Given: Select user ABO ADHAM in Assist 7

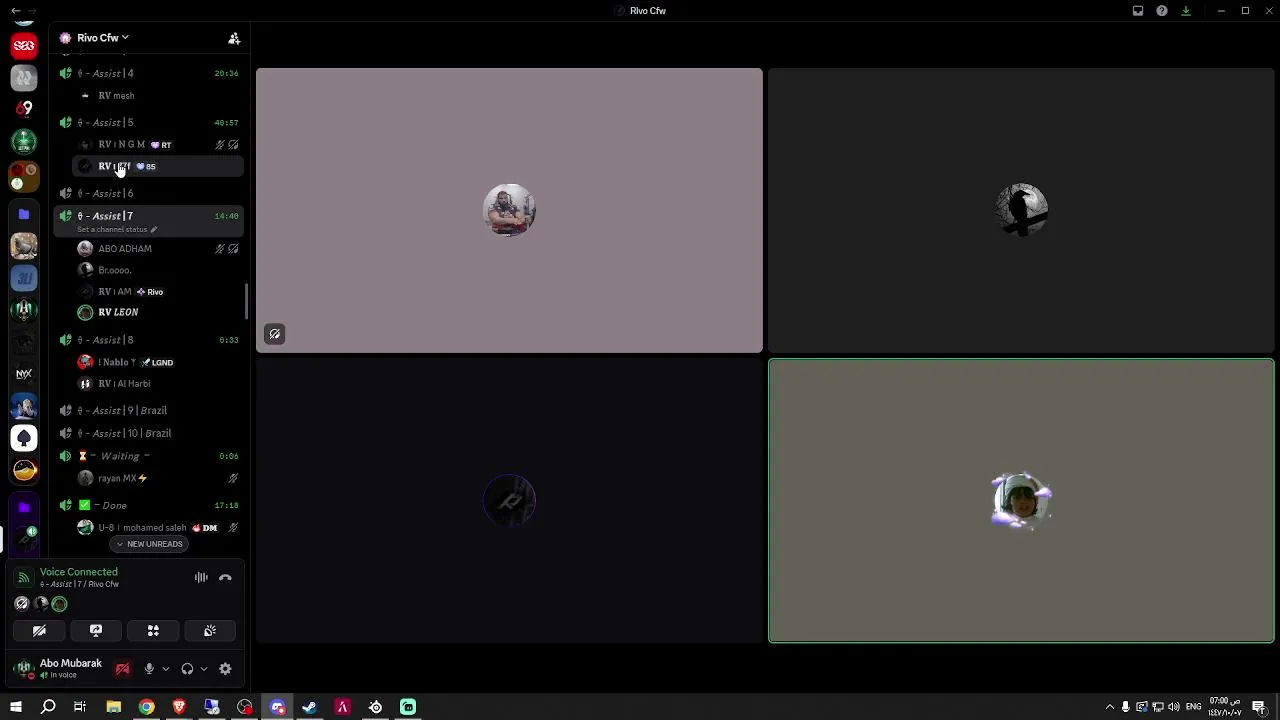Looking at the screenshot, I should pyautogui.click(x=158, y=249).
